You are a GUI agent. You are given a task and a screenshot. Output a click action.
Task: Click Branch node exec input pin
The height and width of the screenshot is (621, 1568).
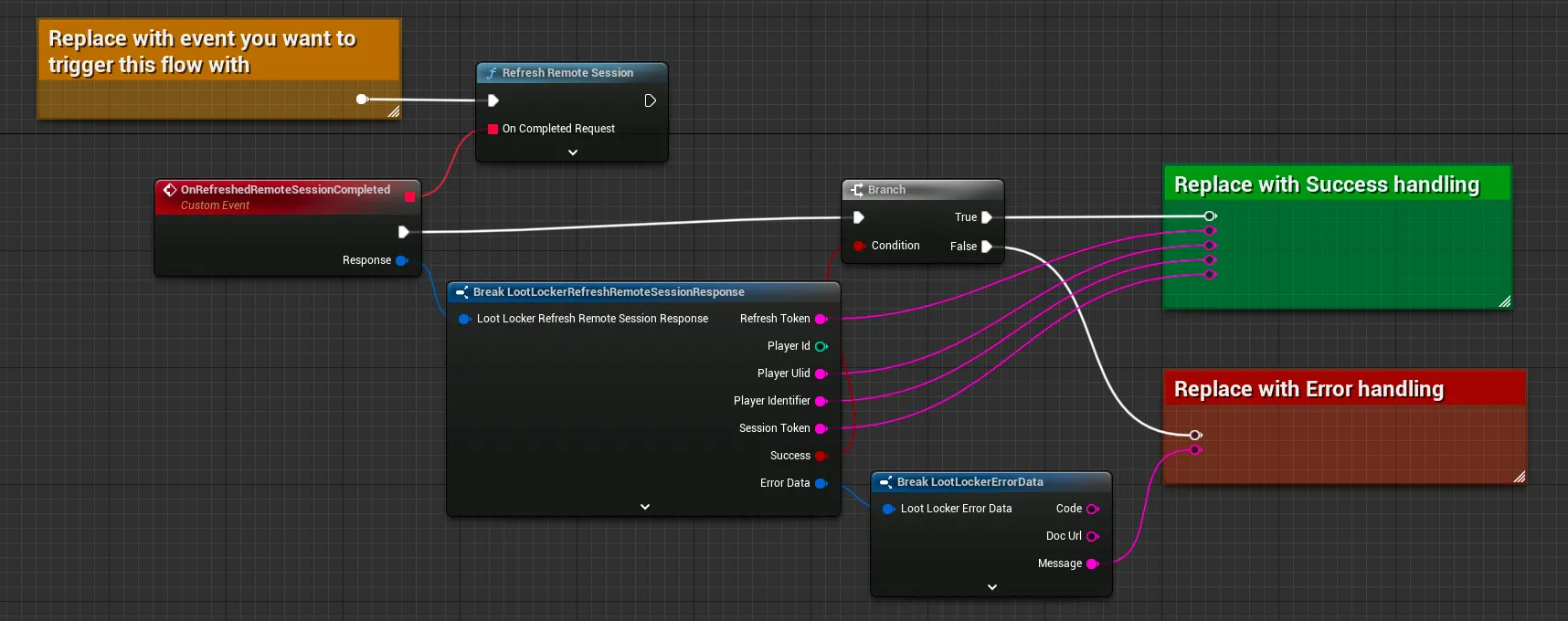pyautogui.click(x=859, y=217)
